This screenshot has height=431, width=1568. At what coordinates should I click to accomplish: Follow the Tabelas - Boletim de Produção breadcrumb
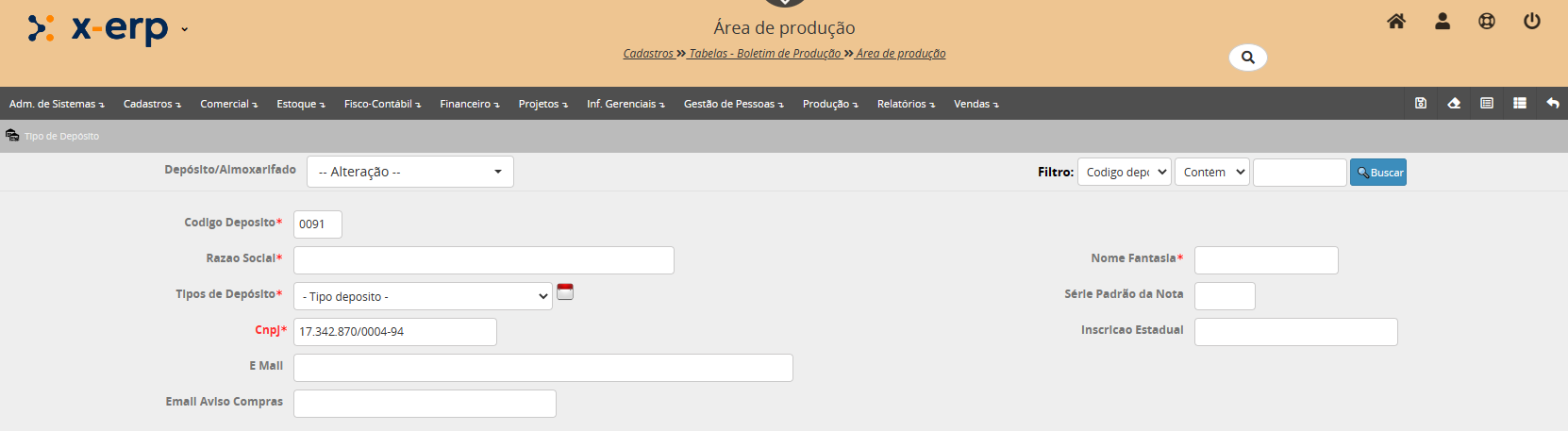764,54
